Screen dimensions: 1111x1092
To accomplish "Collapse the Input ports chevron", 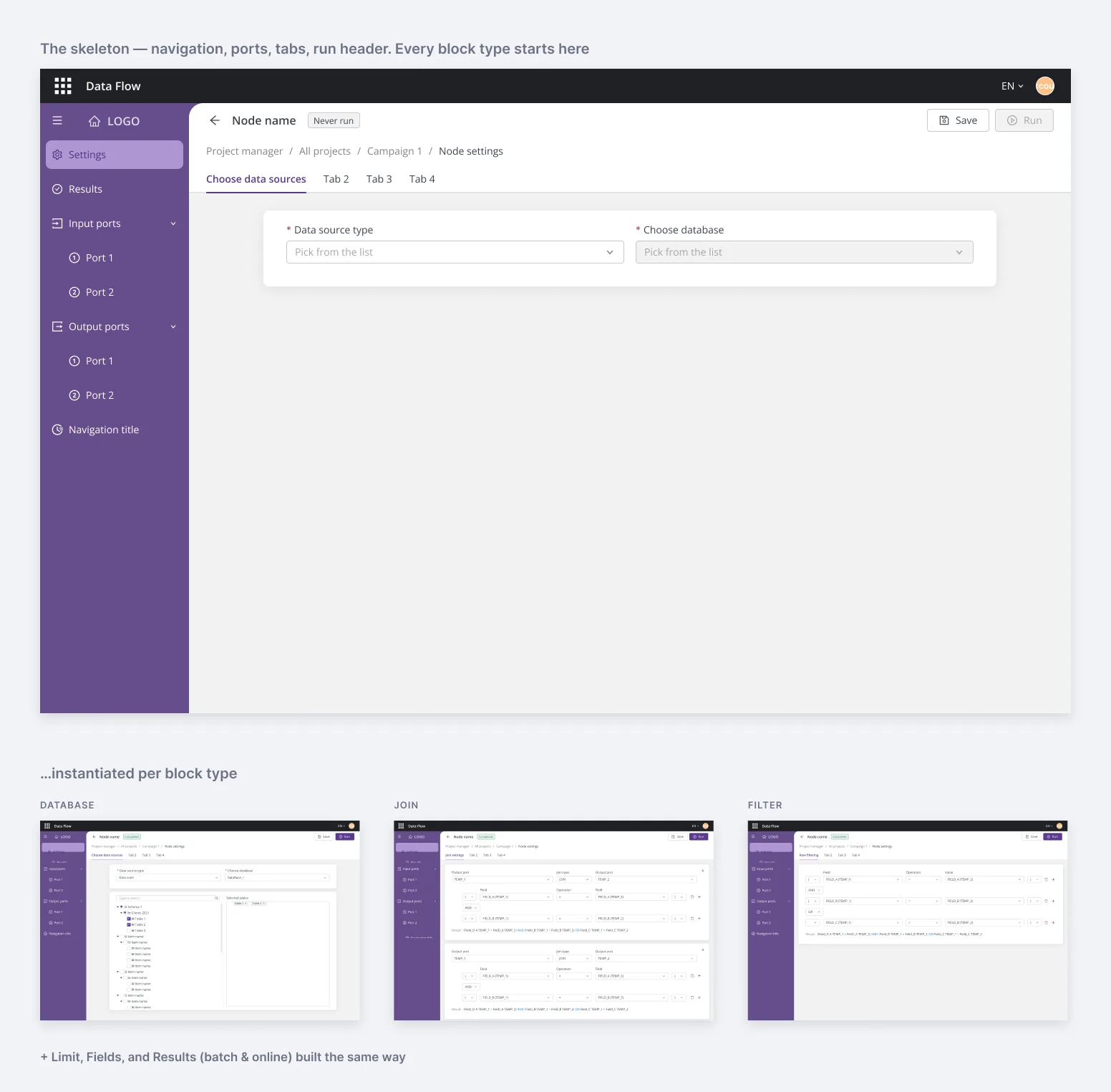I will click(173, 223).
